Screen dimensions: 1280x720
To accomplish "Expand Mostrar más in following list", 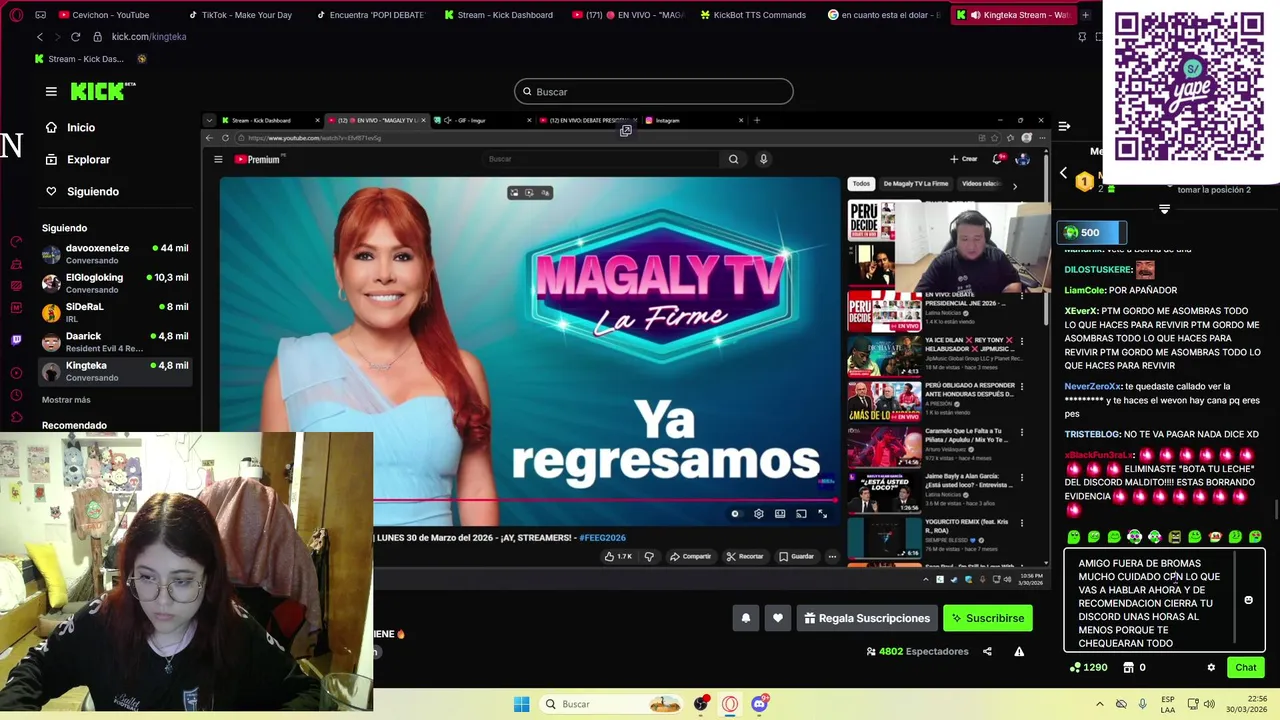I will [x=66, y=400].
